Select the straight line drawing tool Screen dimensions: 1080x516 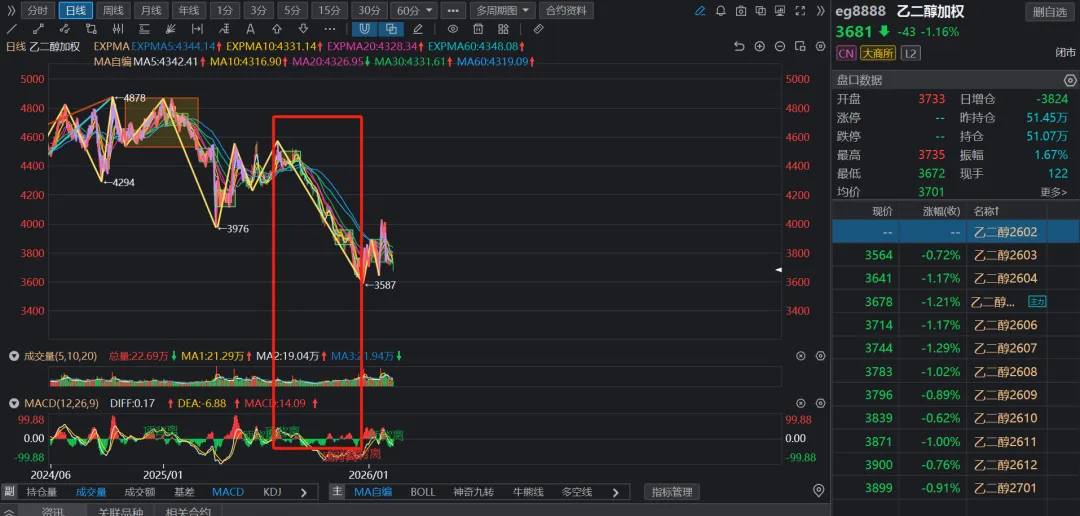click(x=11, y=28)
